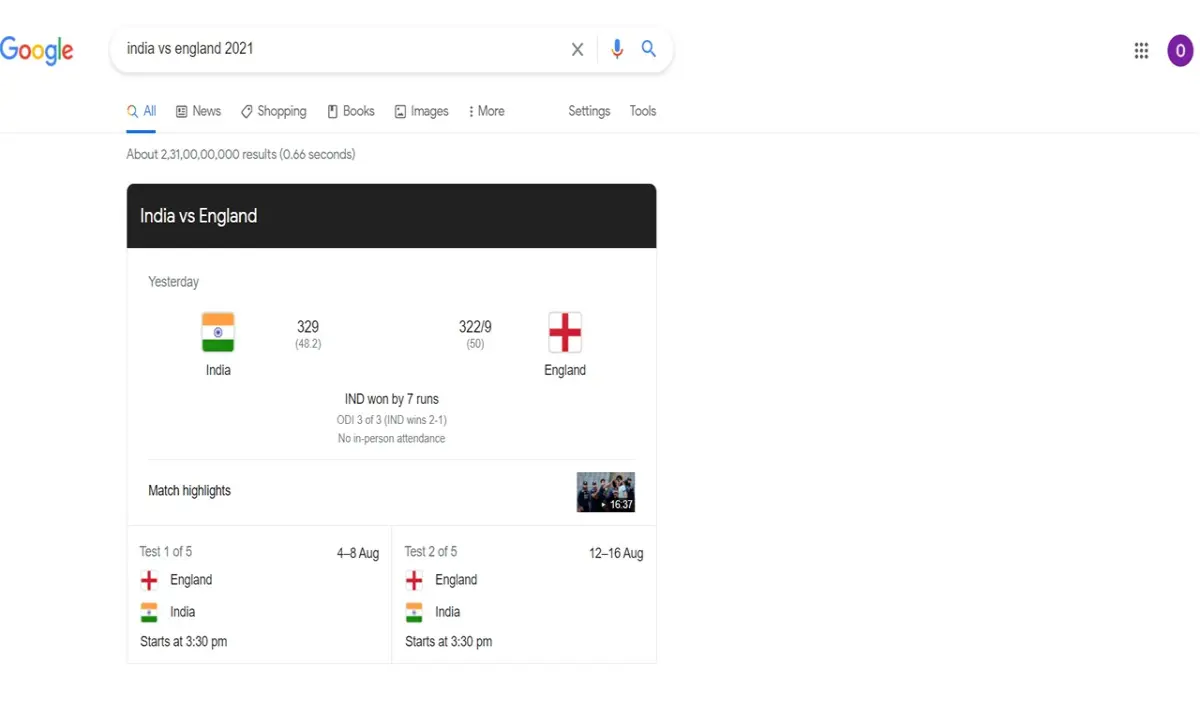Open the Google apps grid

click(x=1141, y=50)
